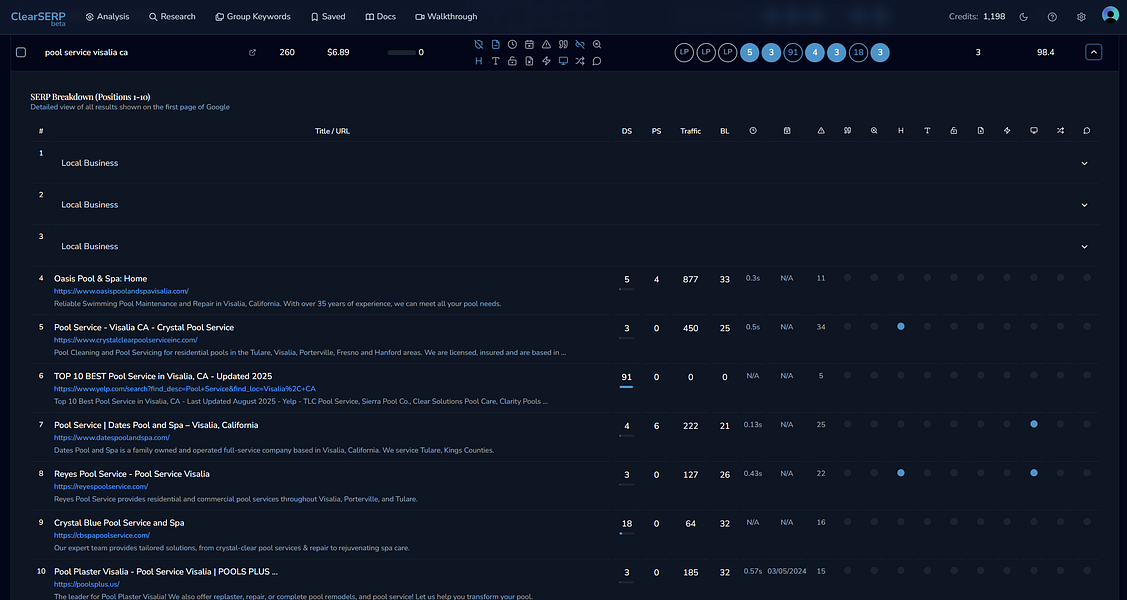The image size is (1127, 600).
Task: Click monitor column header icon in SERP table
Action: tap(1034, 131)
